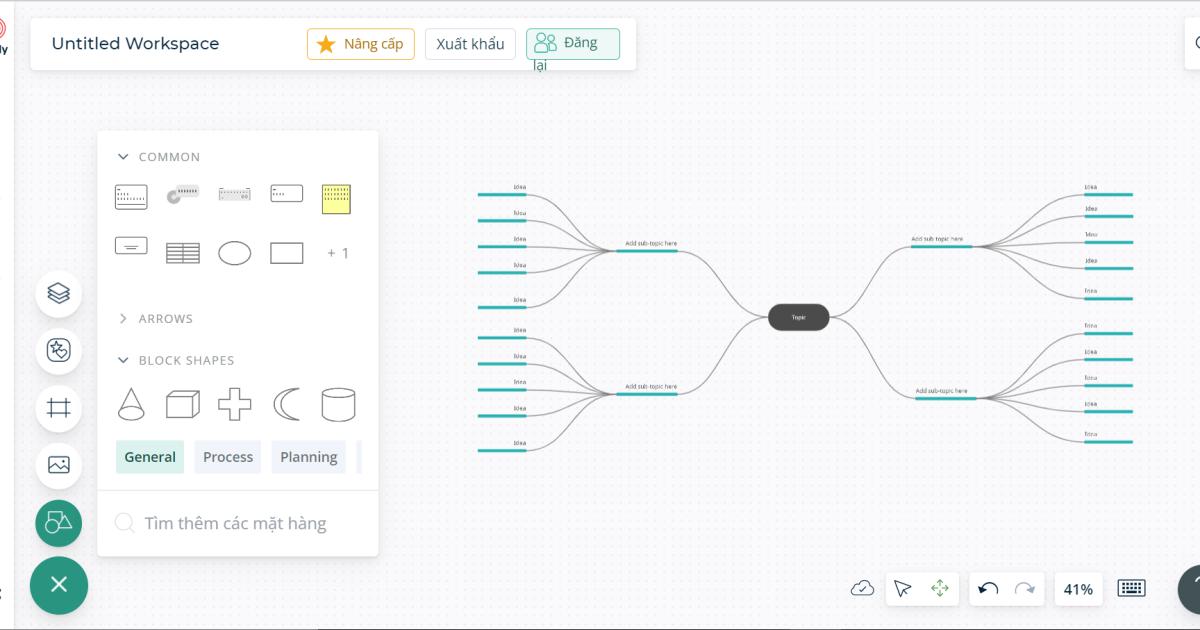Pick the underlined text box shape
Image resolution: width=1200 pixels, height=630 pixels.
(x=131, y=246)
